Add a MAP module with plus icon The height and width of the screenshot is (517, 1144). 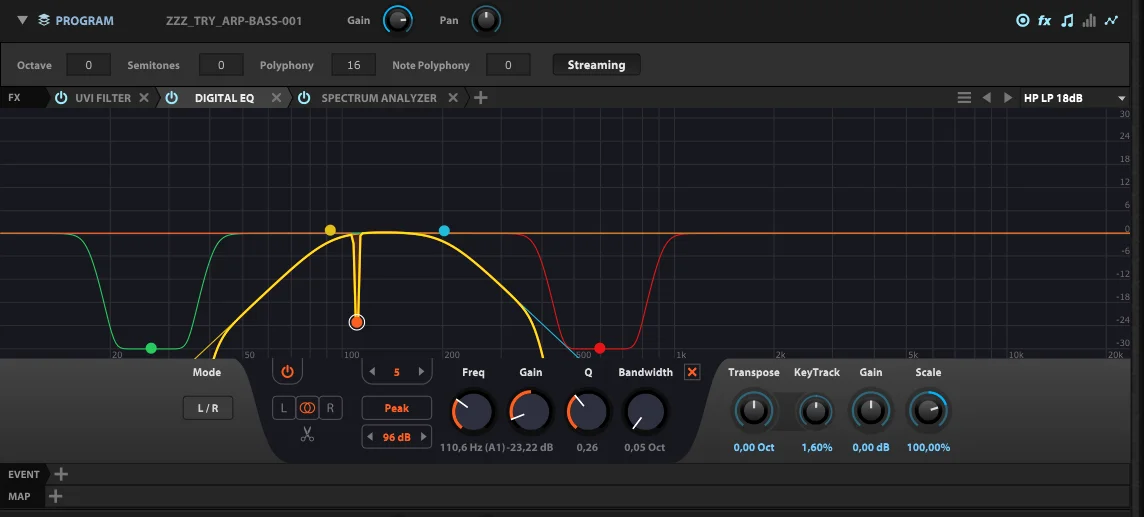coord(55,497)
